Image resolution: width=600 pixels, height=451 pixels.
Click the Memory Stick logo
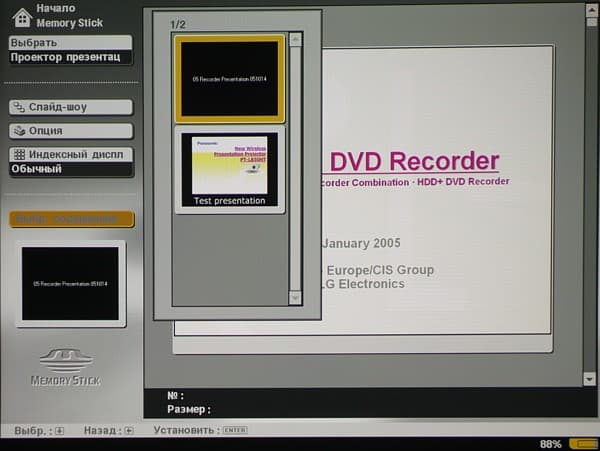[66, 366]
